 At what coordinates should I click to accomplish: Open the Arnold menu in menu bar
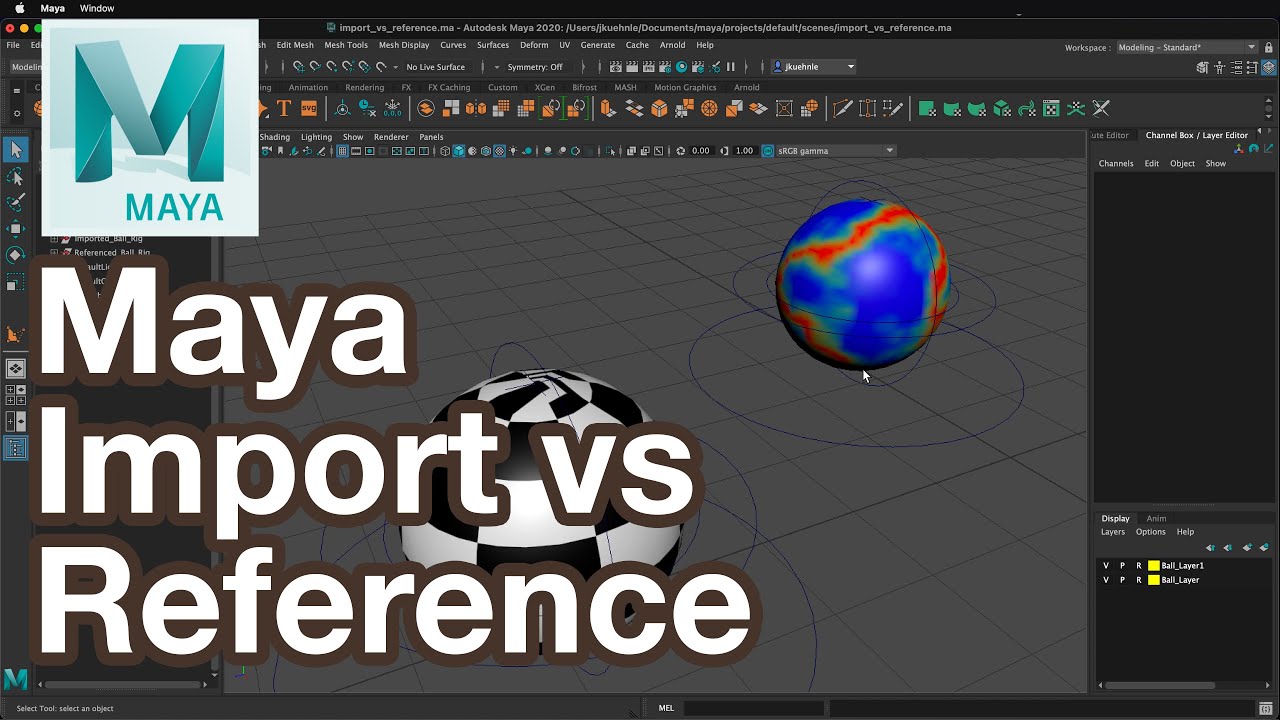point(672,45)
